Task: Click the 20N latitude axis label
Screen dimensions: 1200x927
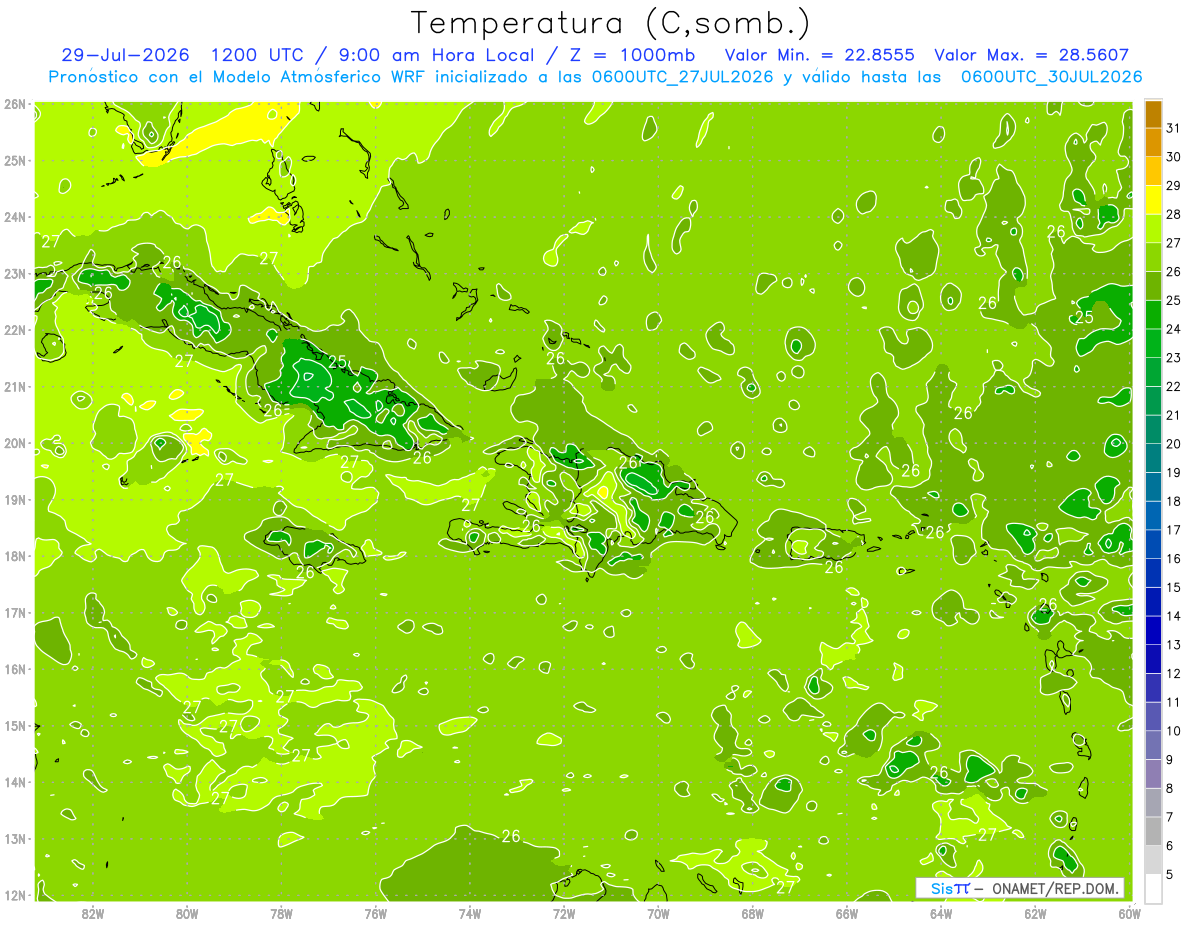Action: coord(14,443)
